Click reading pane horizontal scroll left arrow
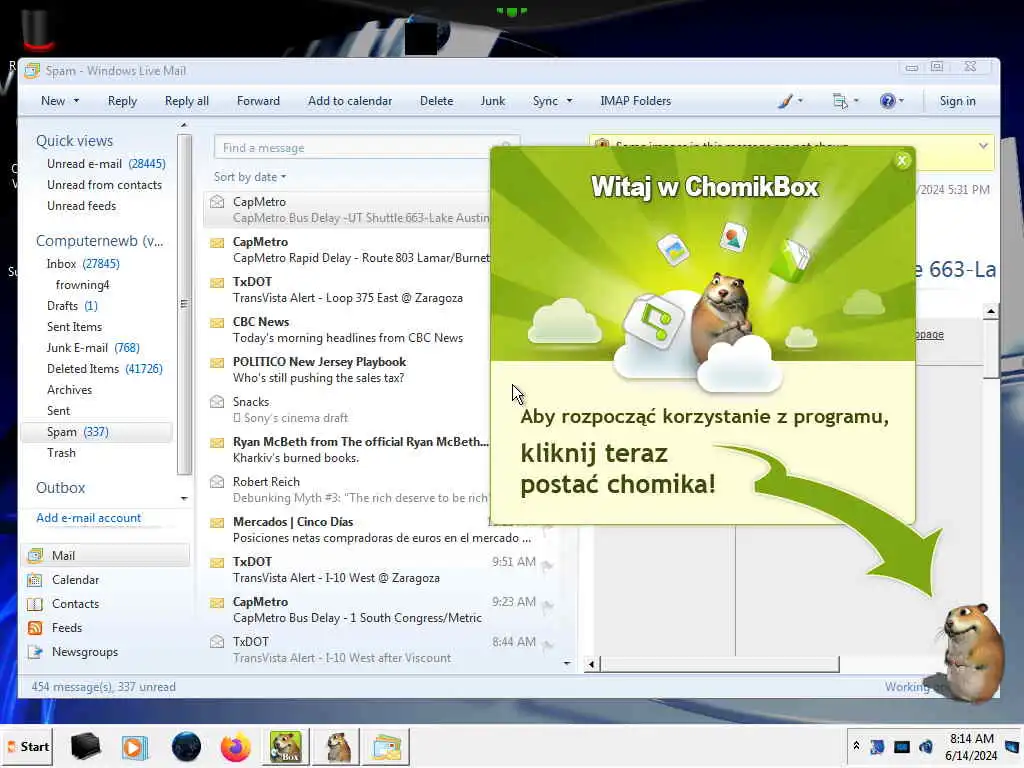This screenshot has width=1024, height=768. pyautogui.click(x=592, y=665)
